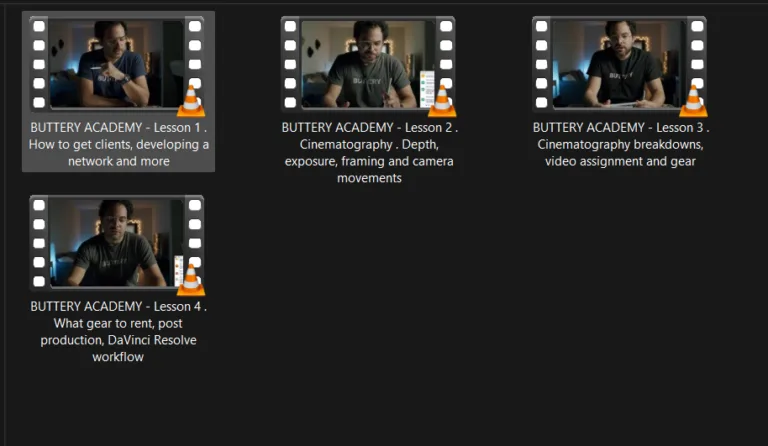Select the Lesson 4 video thumbnail
Screen dimensions: 768x446
[x=116, y=243]
